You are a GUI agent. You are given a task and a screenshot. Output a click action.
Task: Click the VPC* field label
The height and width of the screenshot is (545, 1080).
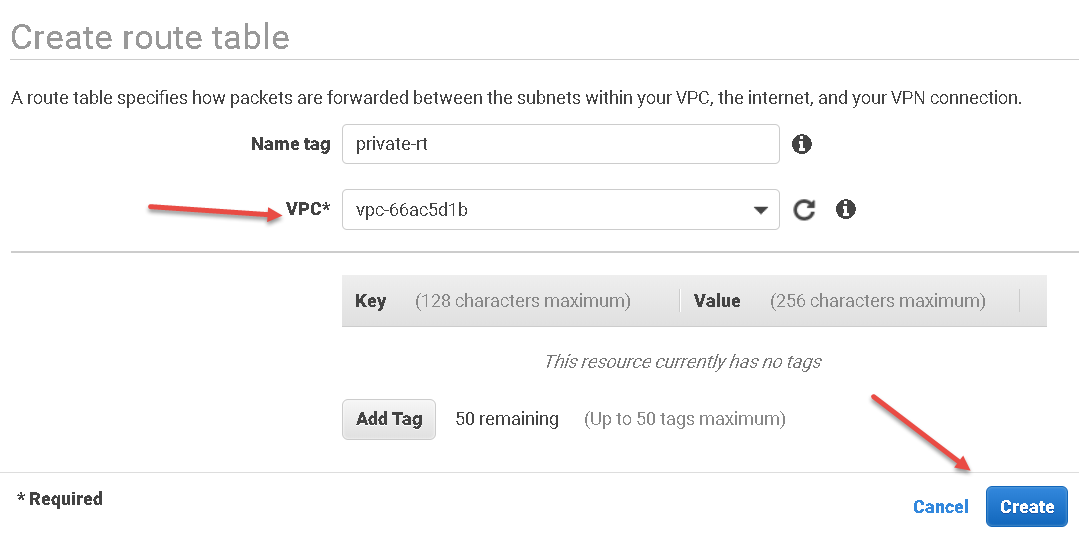[308, 210]
